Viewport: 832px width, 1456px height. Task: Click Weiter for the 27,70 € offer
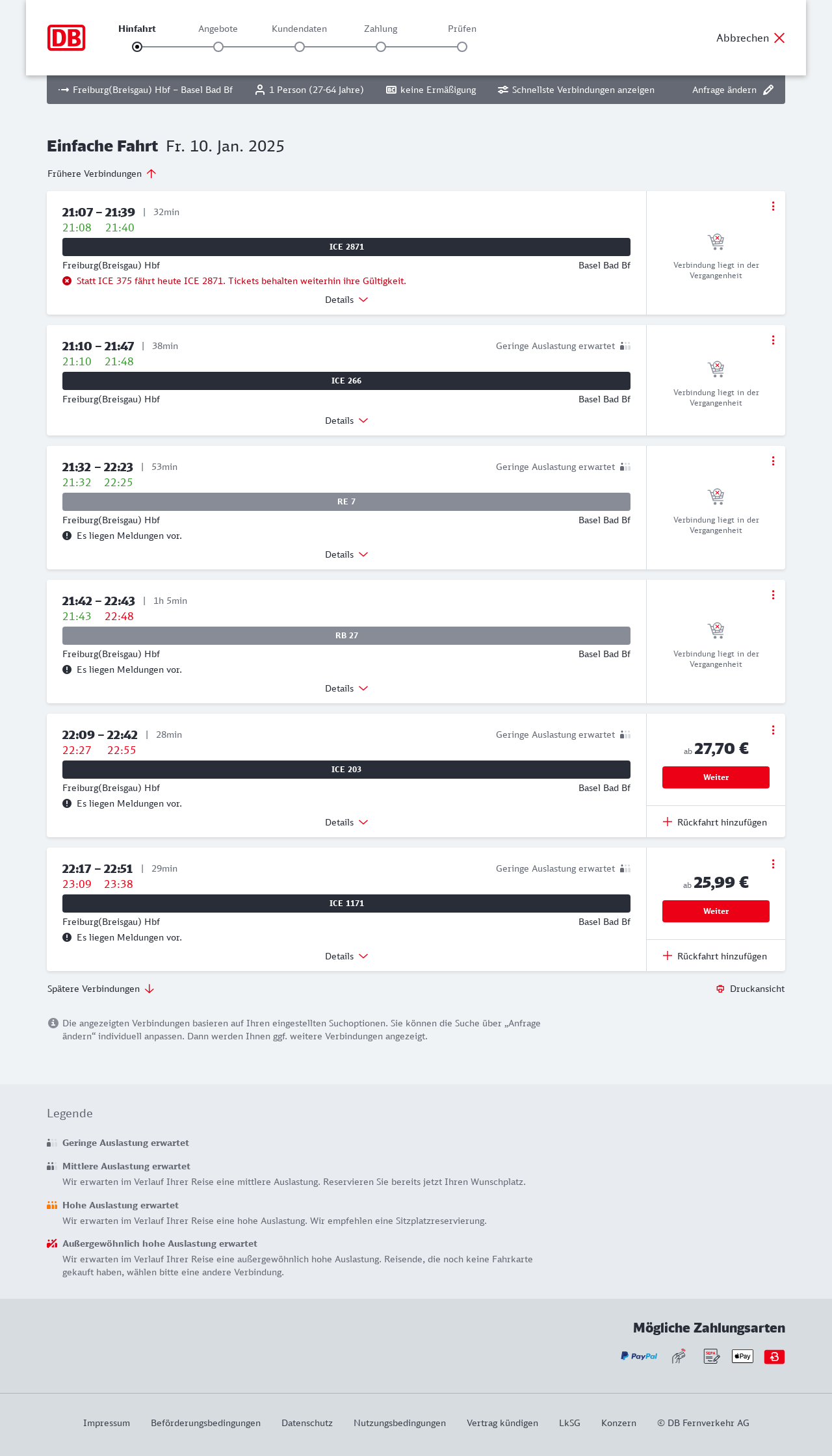[x=716, y=777]
